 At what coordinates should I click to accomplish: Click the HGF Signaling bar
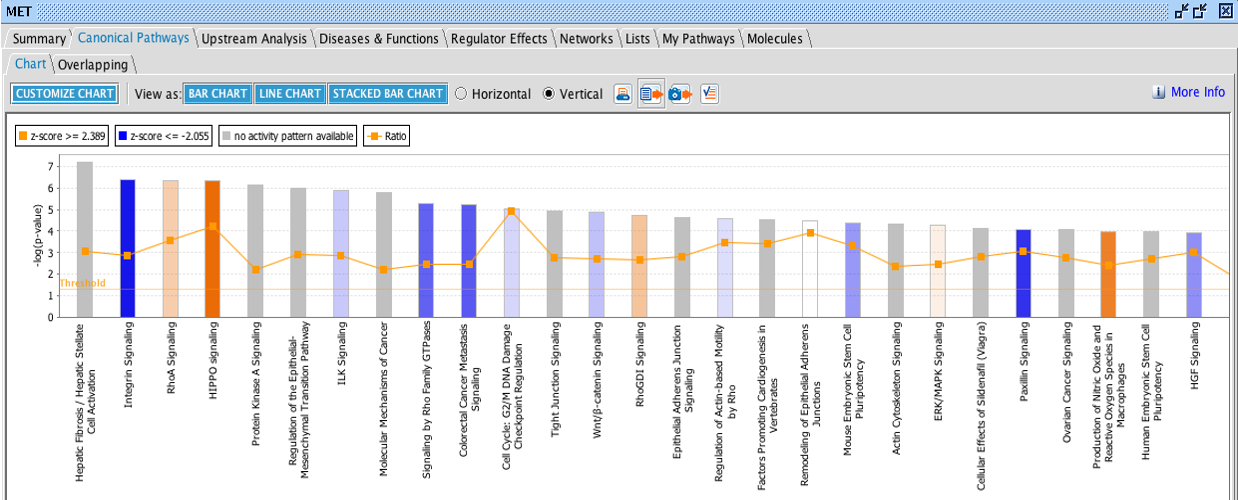pos(1194,275)
